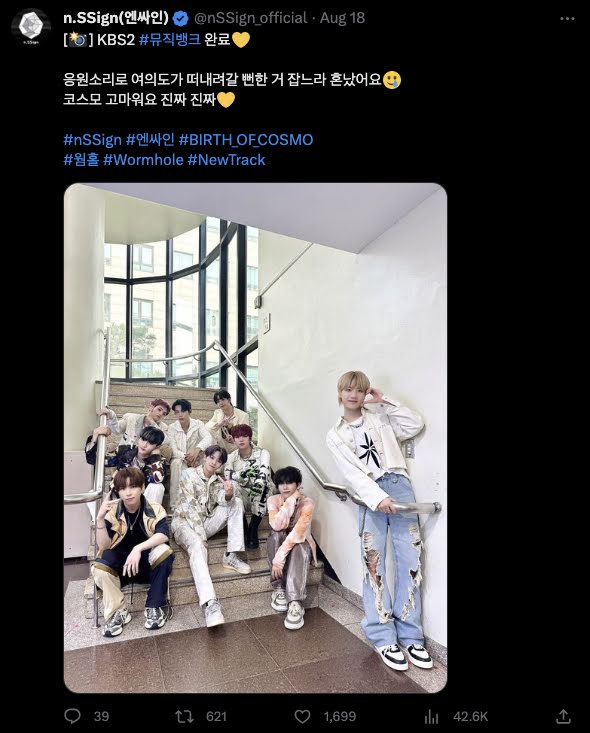Screen dimensions: 590x733
Task: Click the n.SSign profile avatar
Action: coord(31,27)
